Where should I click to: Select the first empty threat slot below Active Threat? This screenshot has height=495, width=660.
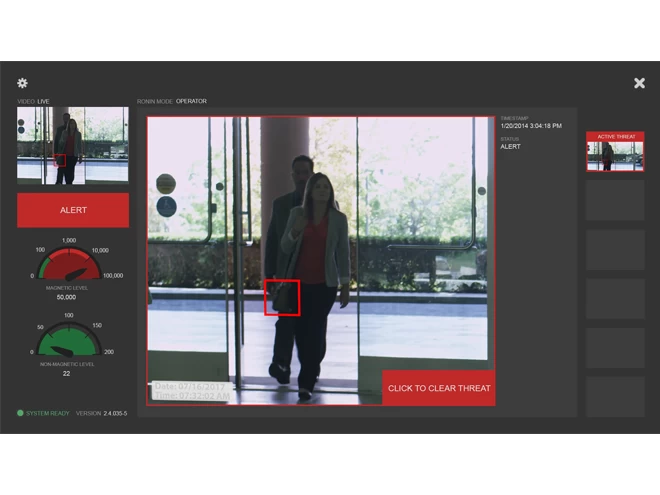point(615,201)
